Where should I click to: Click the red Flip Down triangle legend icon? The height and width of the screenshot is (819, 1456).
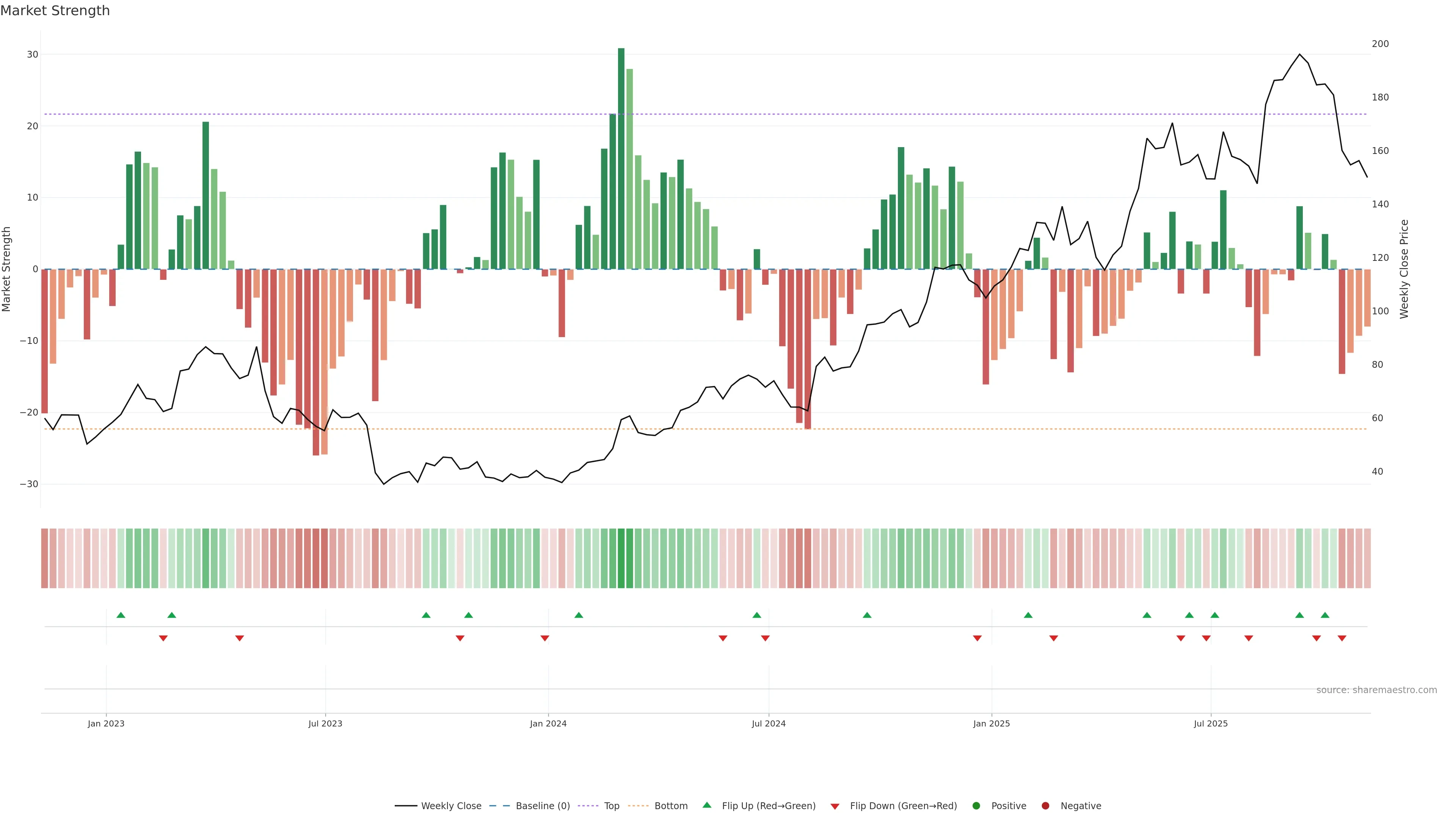(835, 806)
